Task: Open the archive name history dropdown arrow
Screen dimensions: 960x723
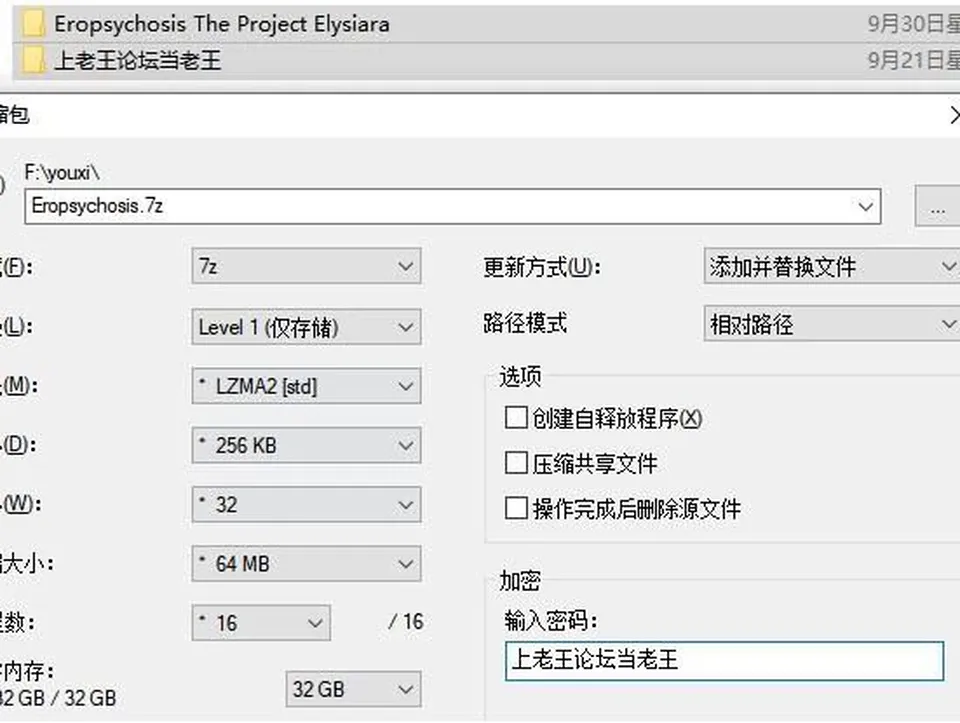Action: pos(865,206)
